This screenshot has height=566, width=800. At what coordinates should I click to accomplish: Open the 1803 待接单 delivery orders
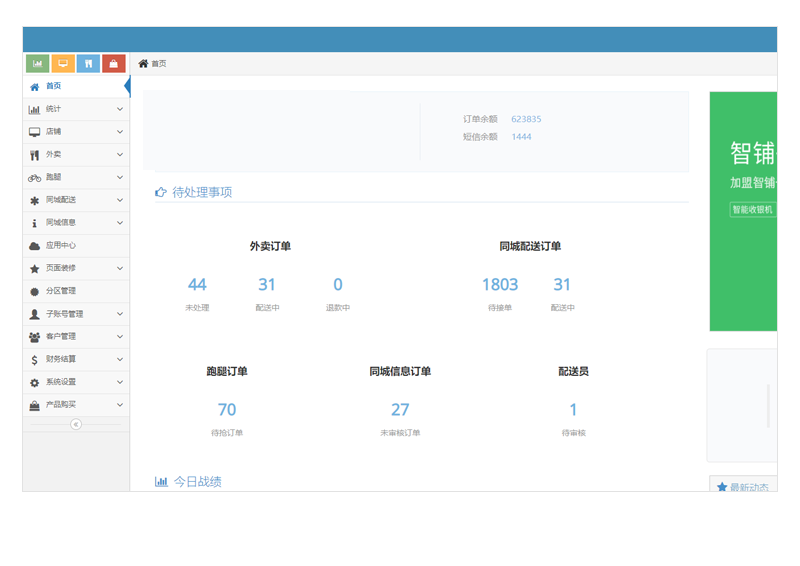500,284
